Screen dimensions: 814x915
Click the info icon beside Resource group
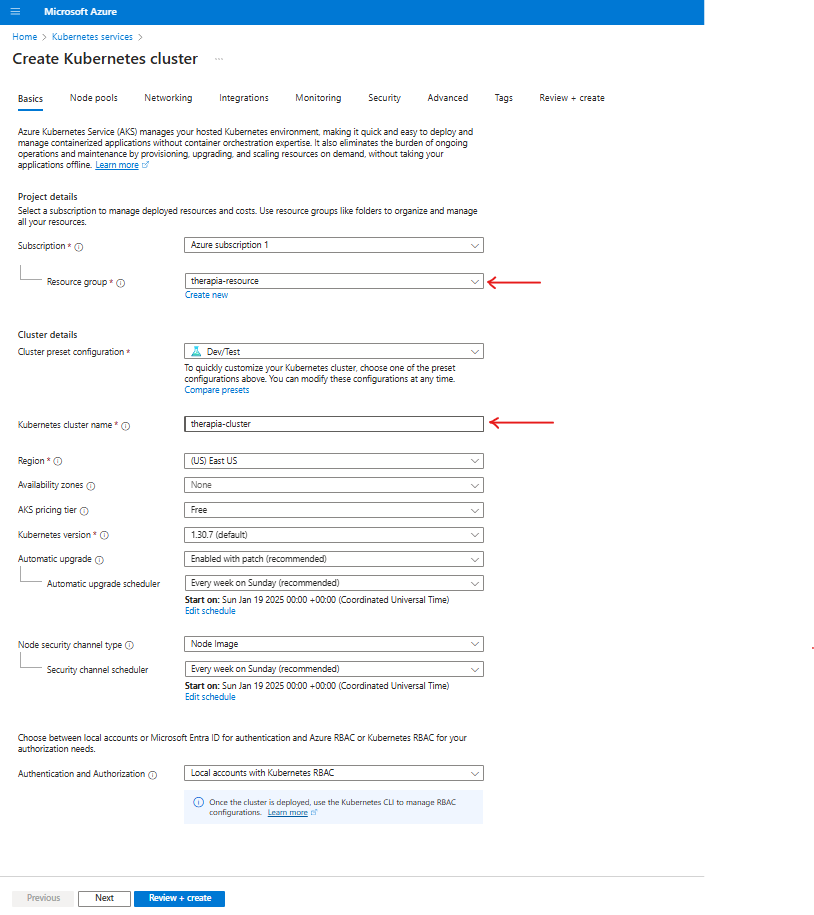pyautogui.click(x=120, y=283)
